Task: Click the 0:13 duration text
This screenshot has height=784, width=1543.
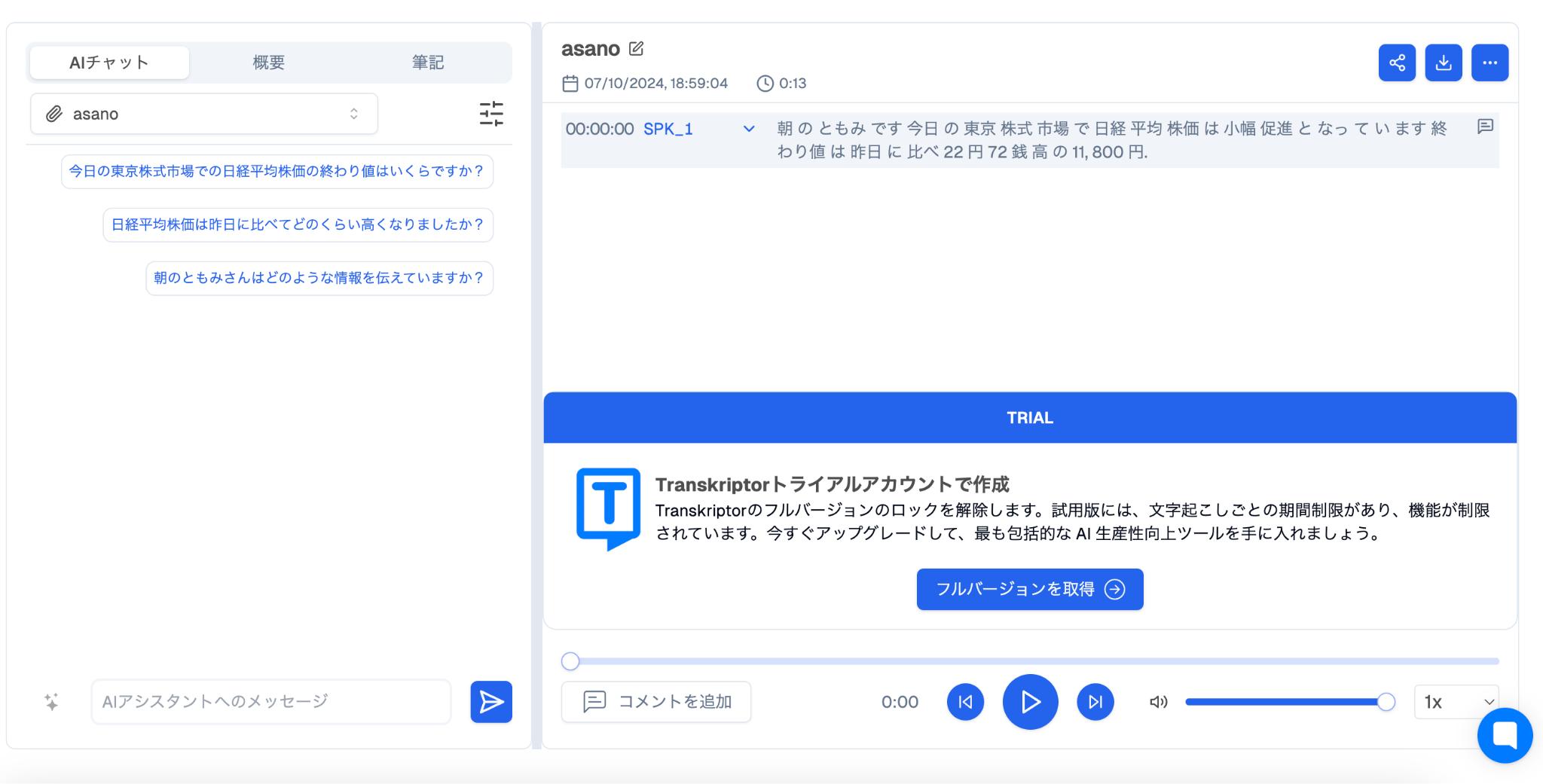Action: [x=793, y=83]
